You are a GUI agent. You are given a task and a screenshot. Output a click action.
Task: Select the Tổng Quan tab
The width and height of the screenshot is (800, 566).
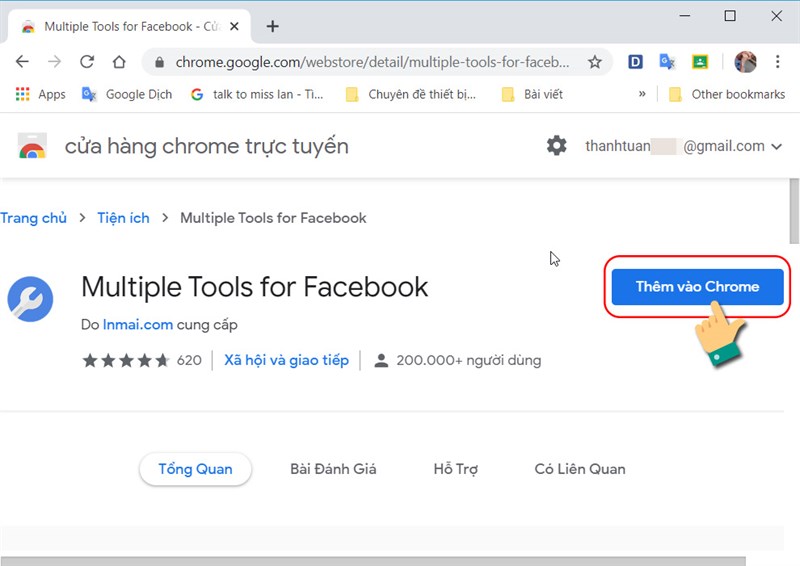click(x=195, y=469)
